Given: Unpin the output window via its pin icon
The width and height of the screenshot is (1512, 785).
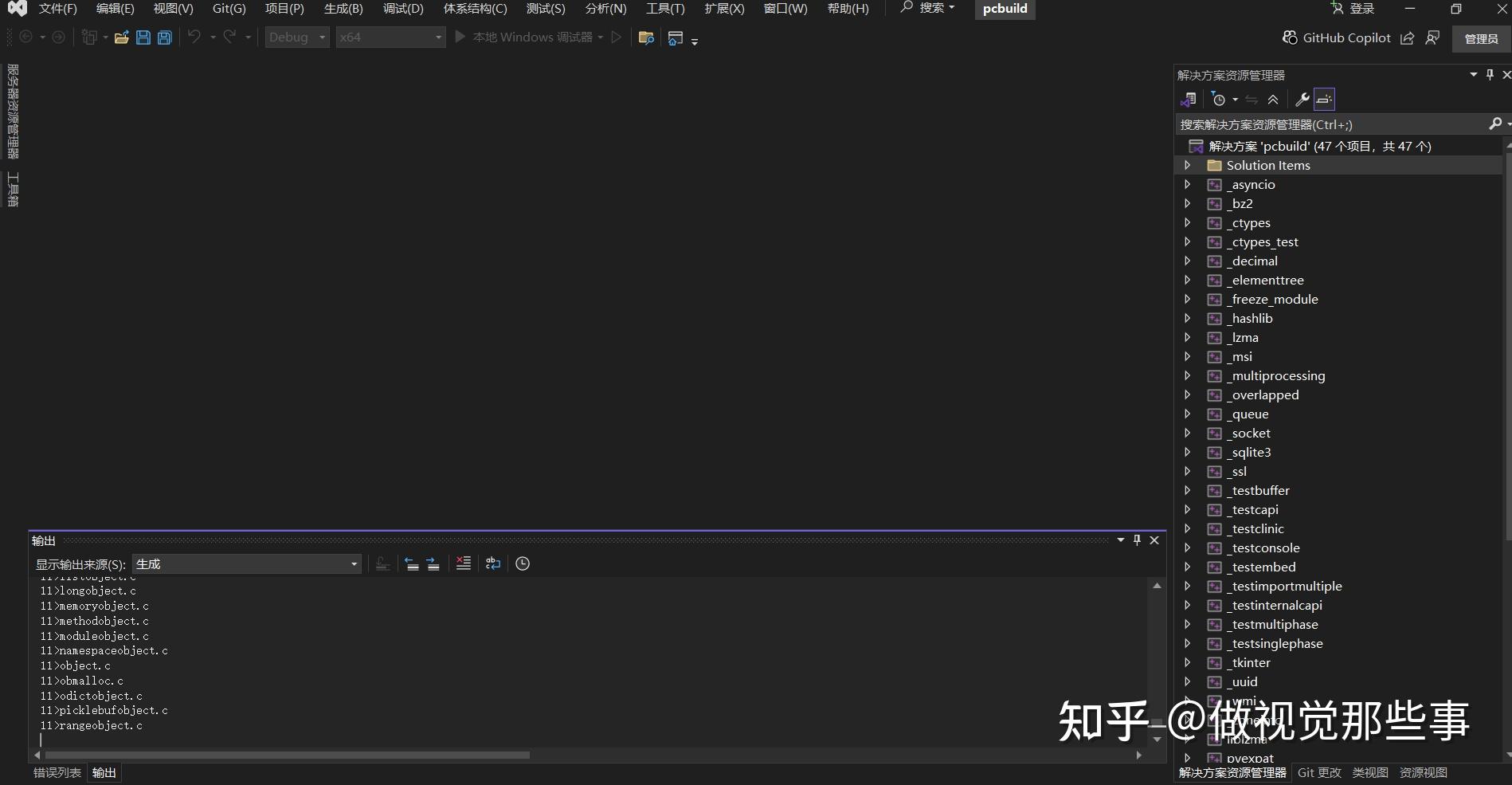Looking at the screenshot, I should coord(1137,540).
